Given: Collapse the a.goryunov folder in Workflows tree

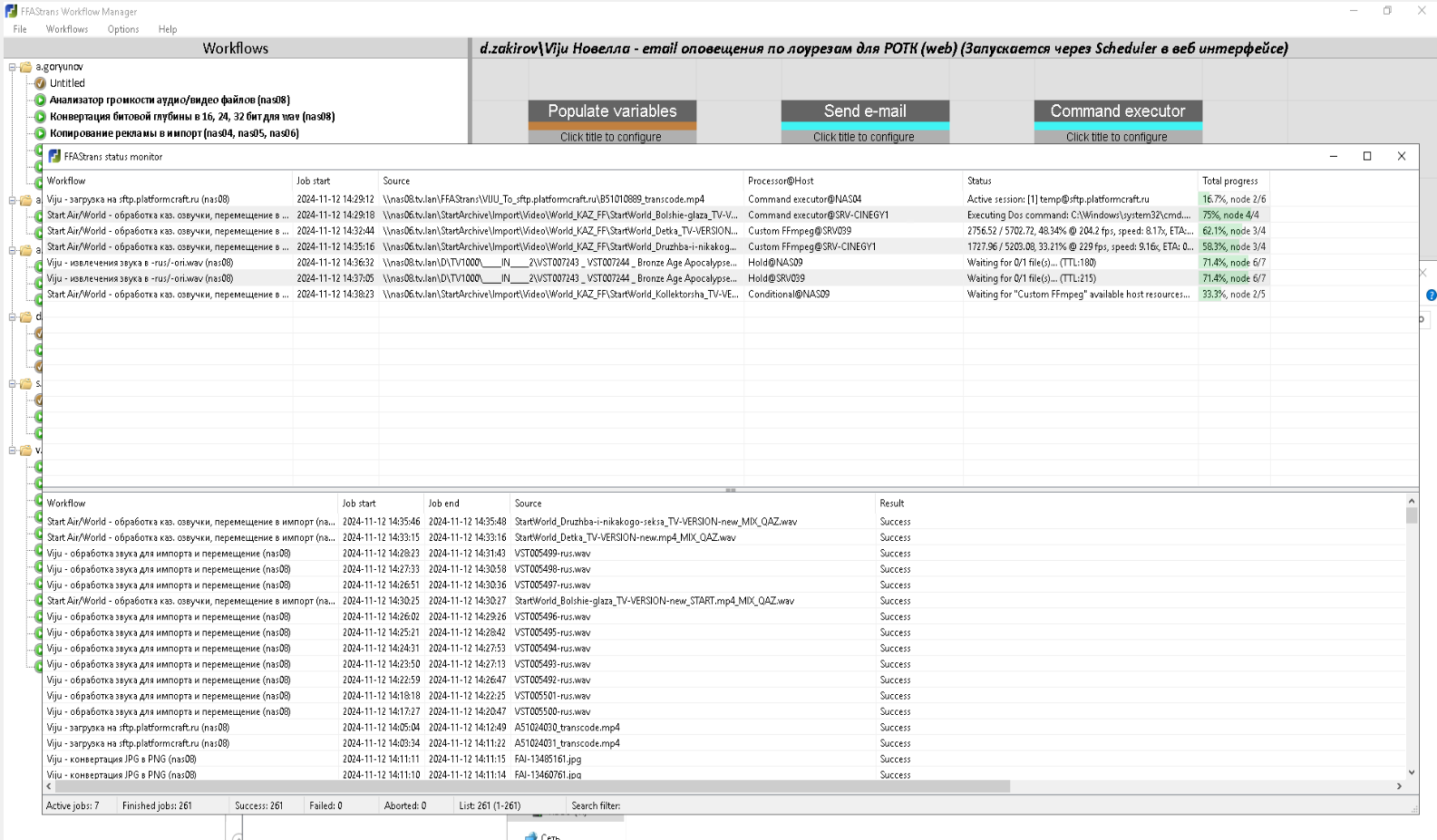Looking at the screenshot, I should (13, 67).
